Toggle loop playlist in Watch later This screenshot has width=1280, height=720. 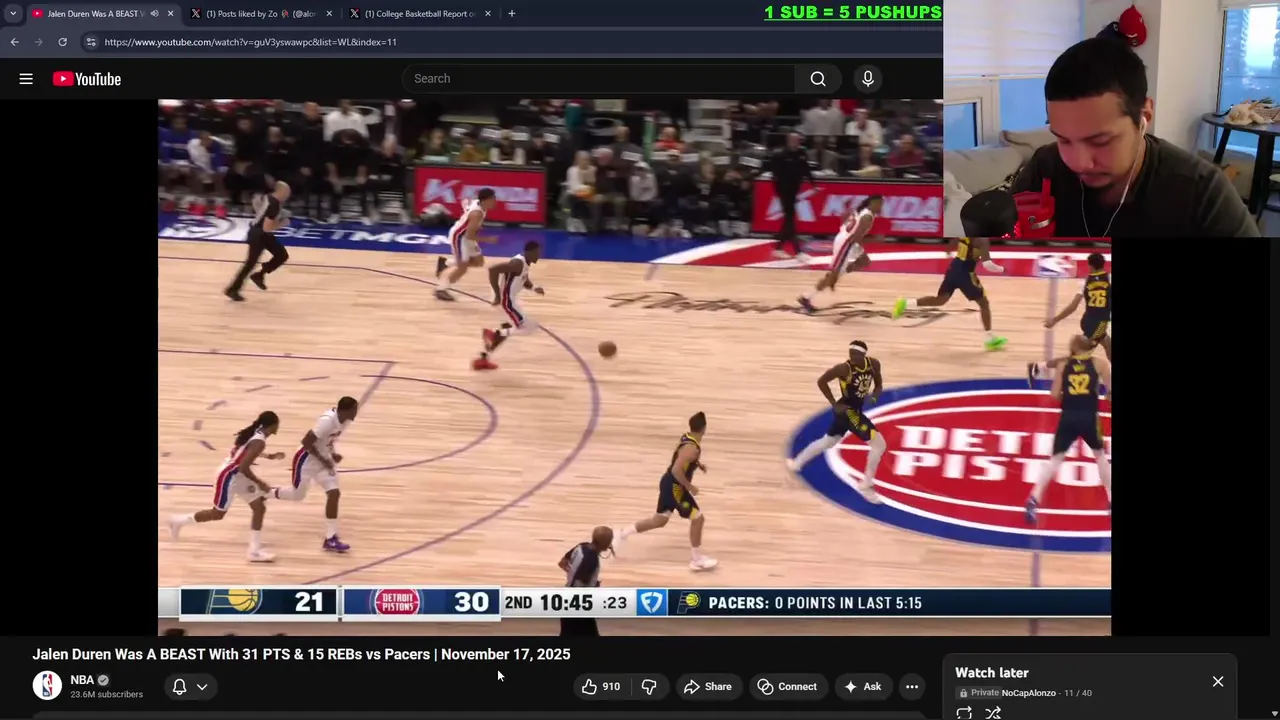964,713
